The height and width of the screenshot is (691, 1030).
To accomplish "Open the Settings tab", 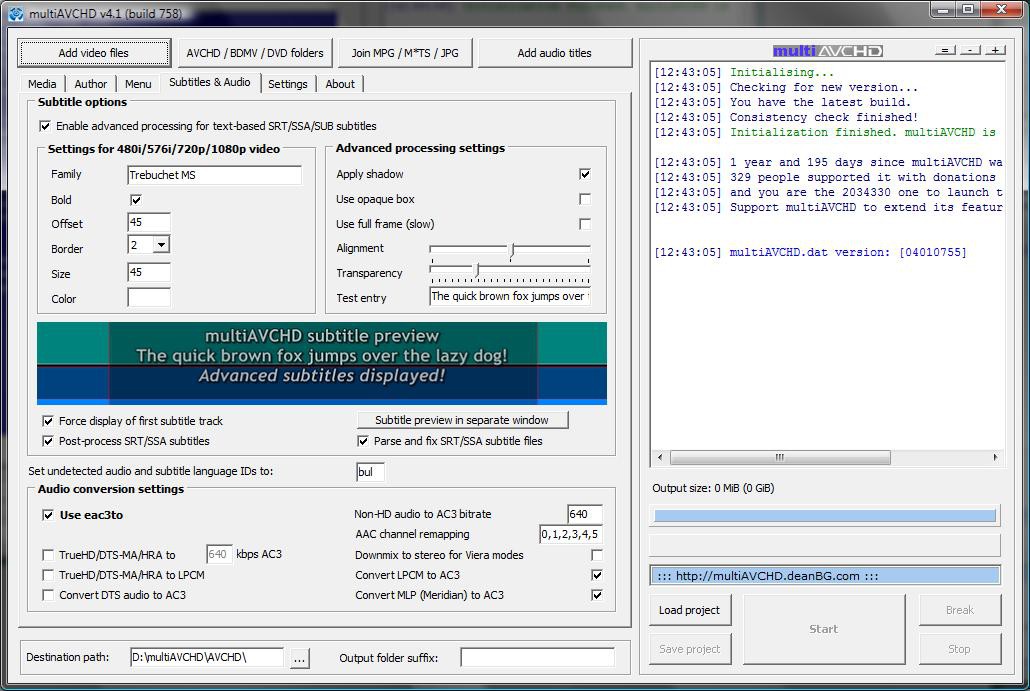I will (288, 84).
